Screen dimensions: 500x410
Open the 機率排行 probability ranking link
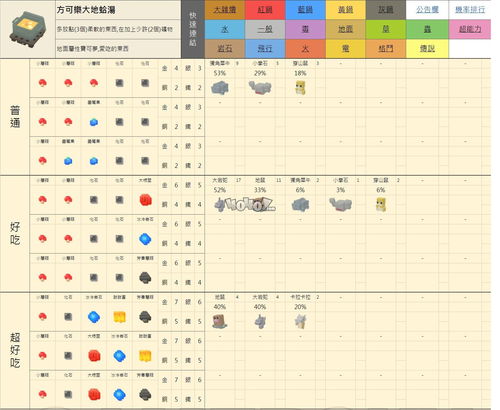point(470,10)
